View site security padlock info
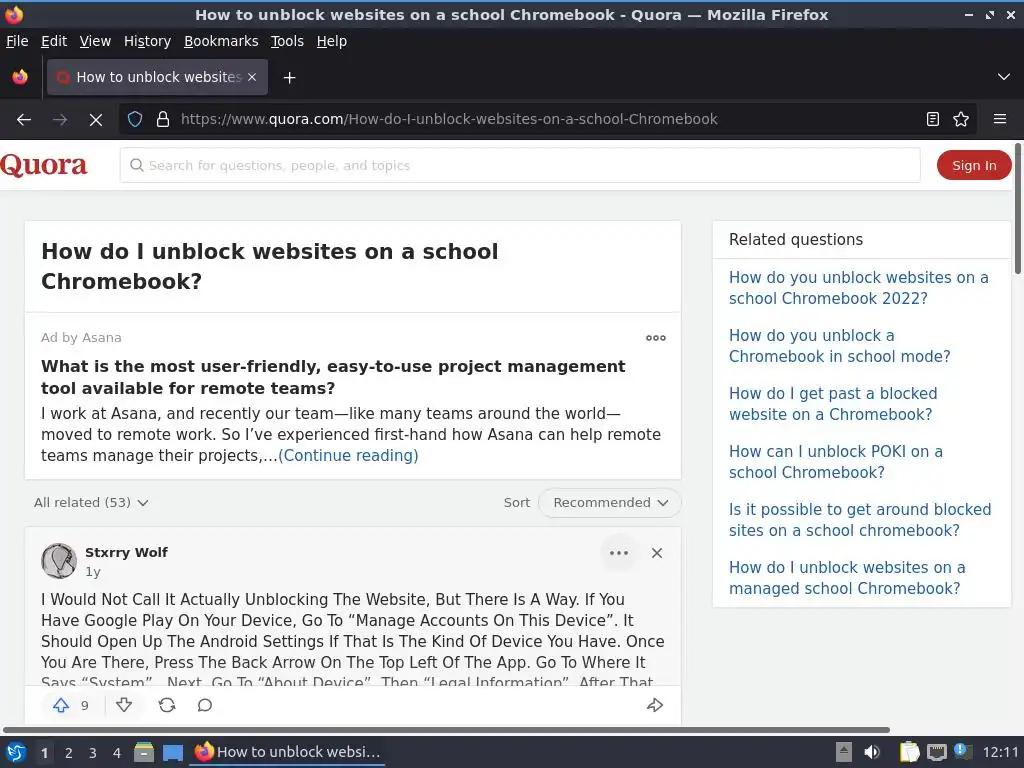Viewport: 1024px width, 768px height. pos(163,119)
